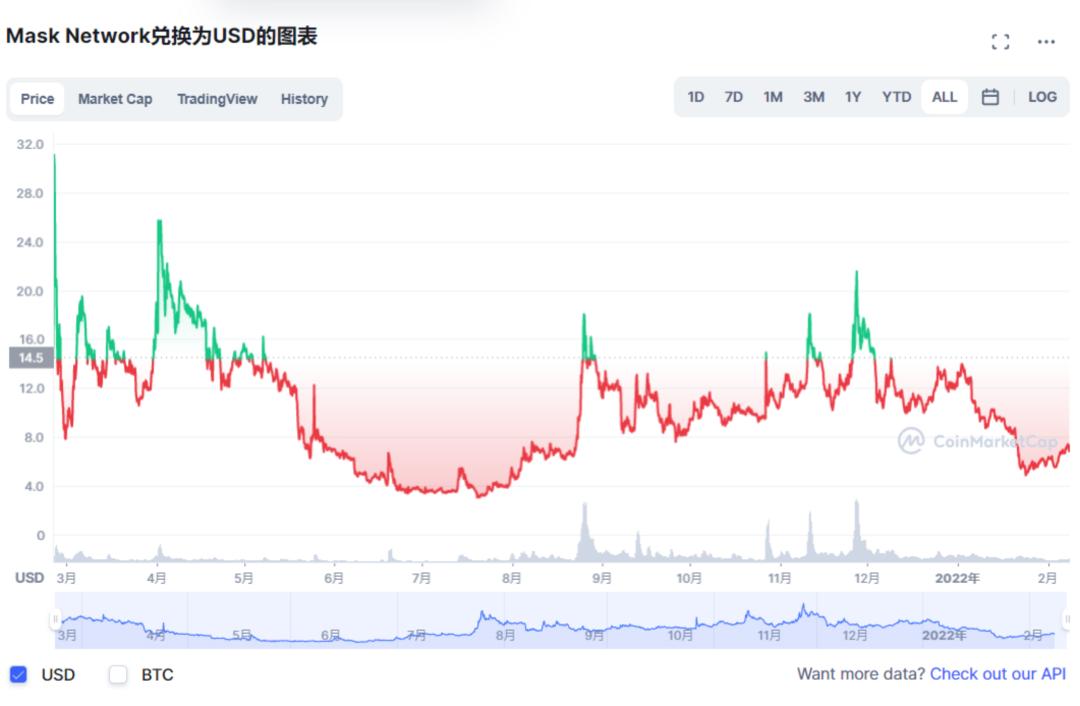Select the Price tab
The image size is (1080, 706).
[38, 99]
